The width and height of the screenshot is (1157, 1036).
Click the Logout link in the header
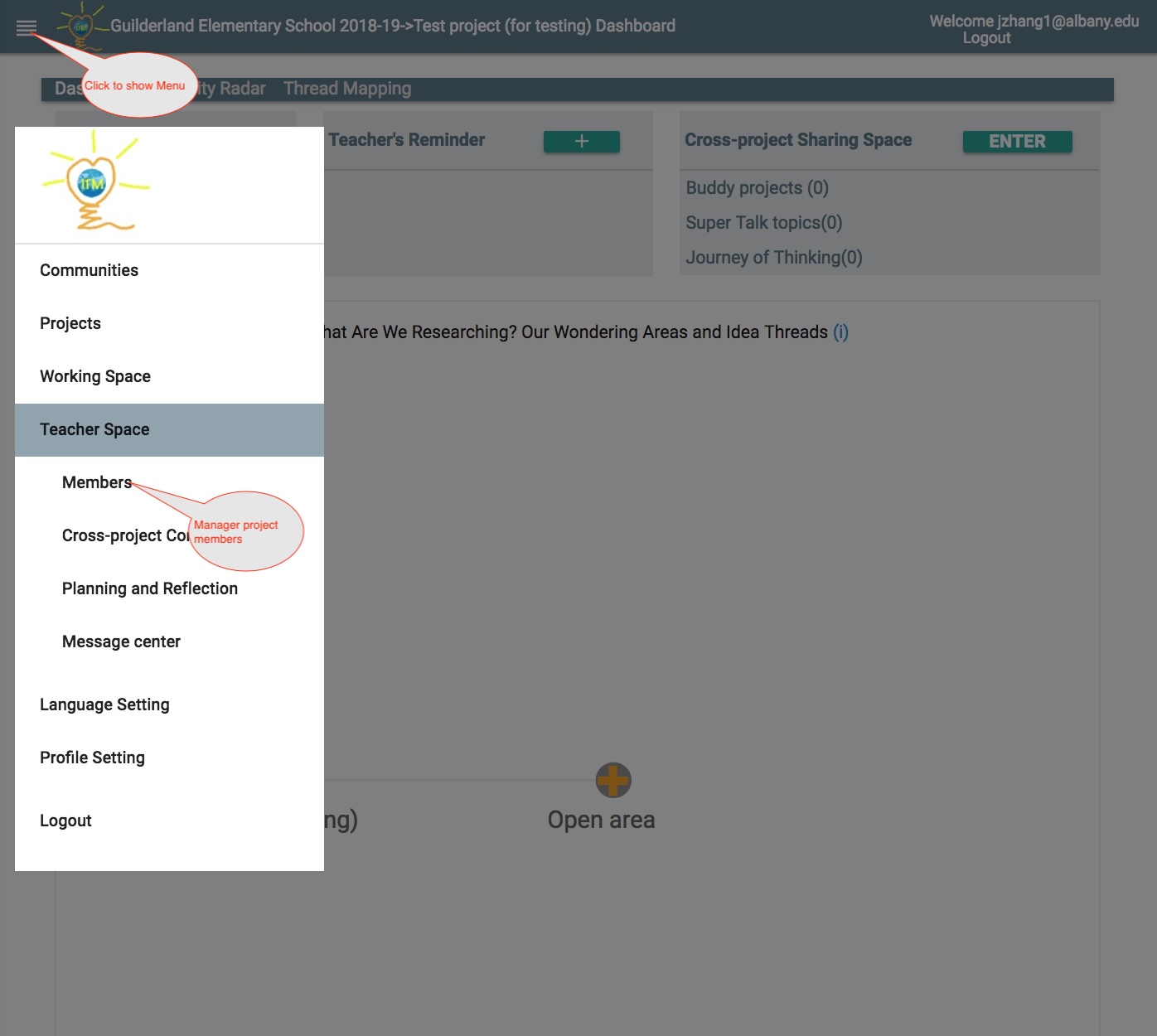click(x=986, y=38)
